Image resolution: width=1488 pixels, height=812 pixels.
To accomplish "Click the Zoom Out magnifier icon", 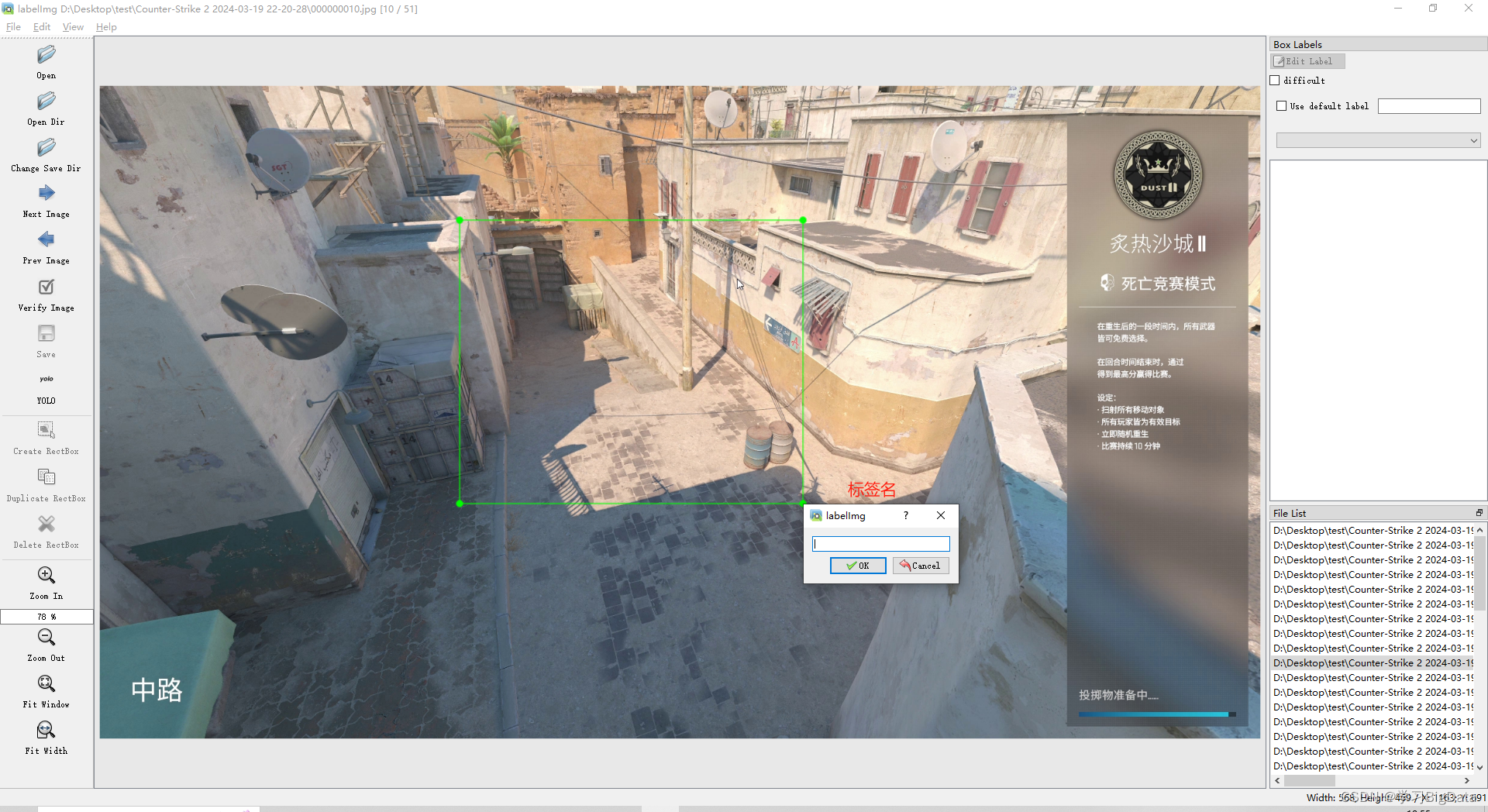I will point(46,637).
